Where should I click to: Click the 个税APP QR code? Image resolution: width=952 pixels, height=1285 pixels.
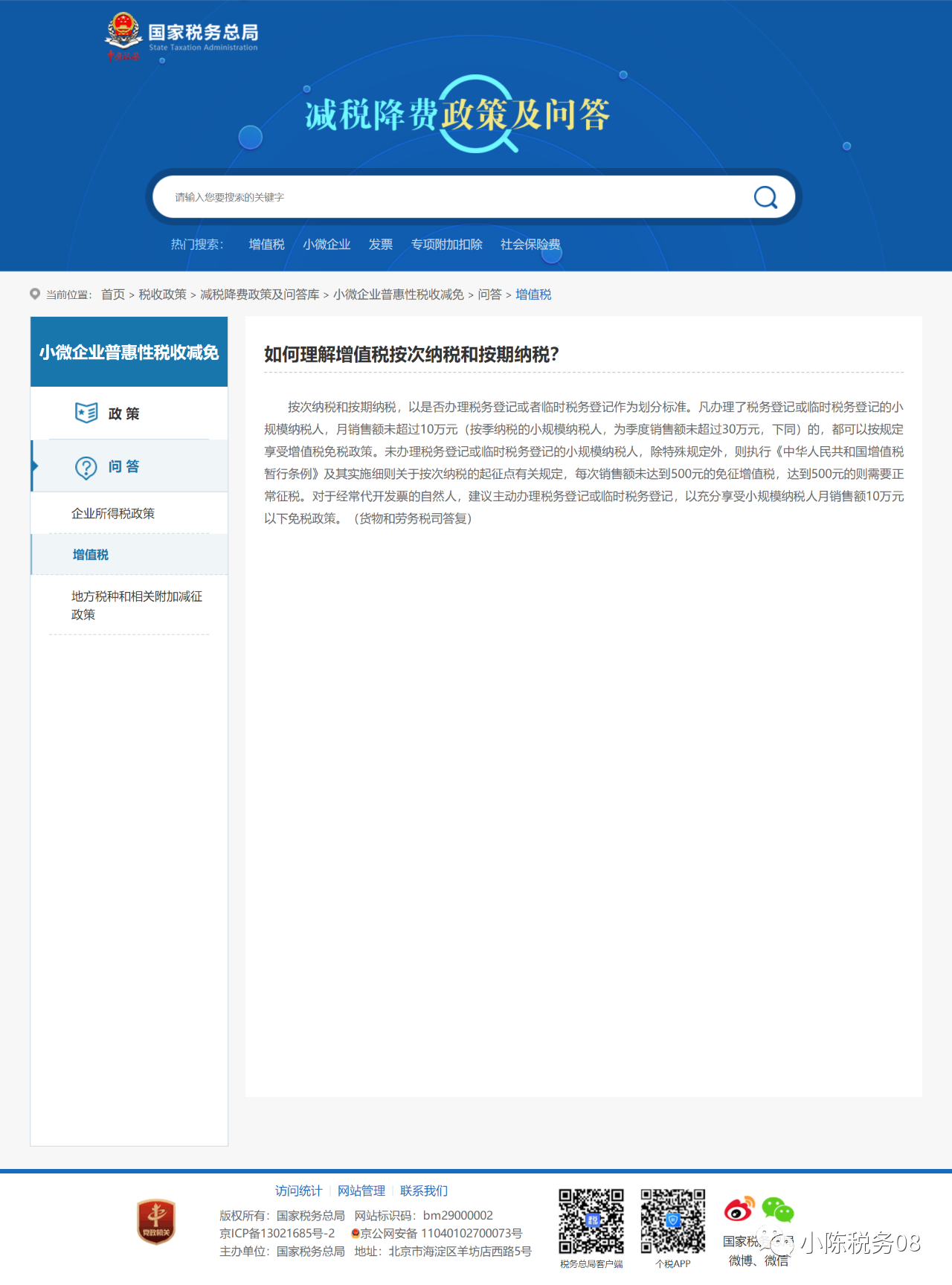pyautogui.click(x=673, y=1221)
